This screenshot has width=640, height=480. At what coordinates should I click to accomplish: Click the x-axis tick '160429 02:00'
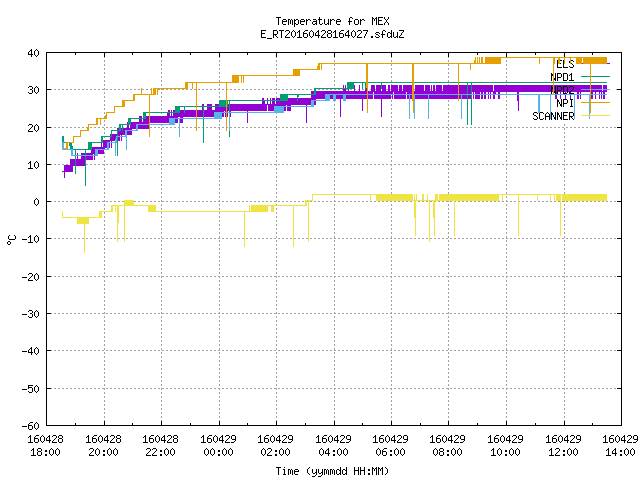pyautogui.click(x=276, y=446)
